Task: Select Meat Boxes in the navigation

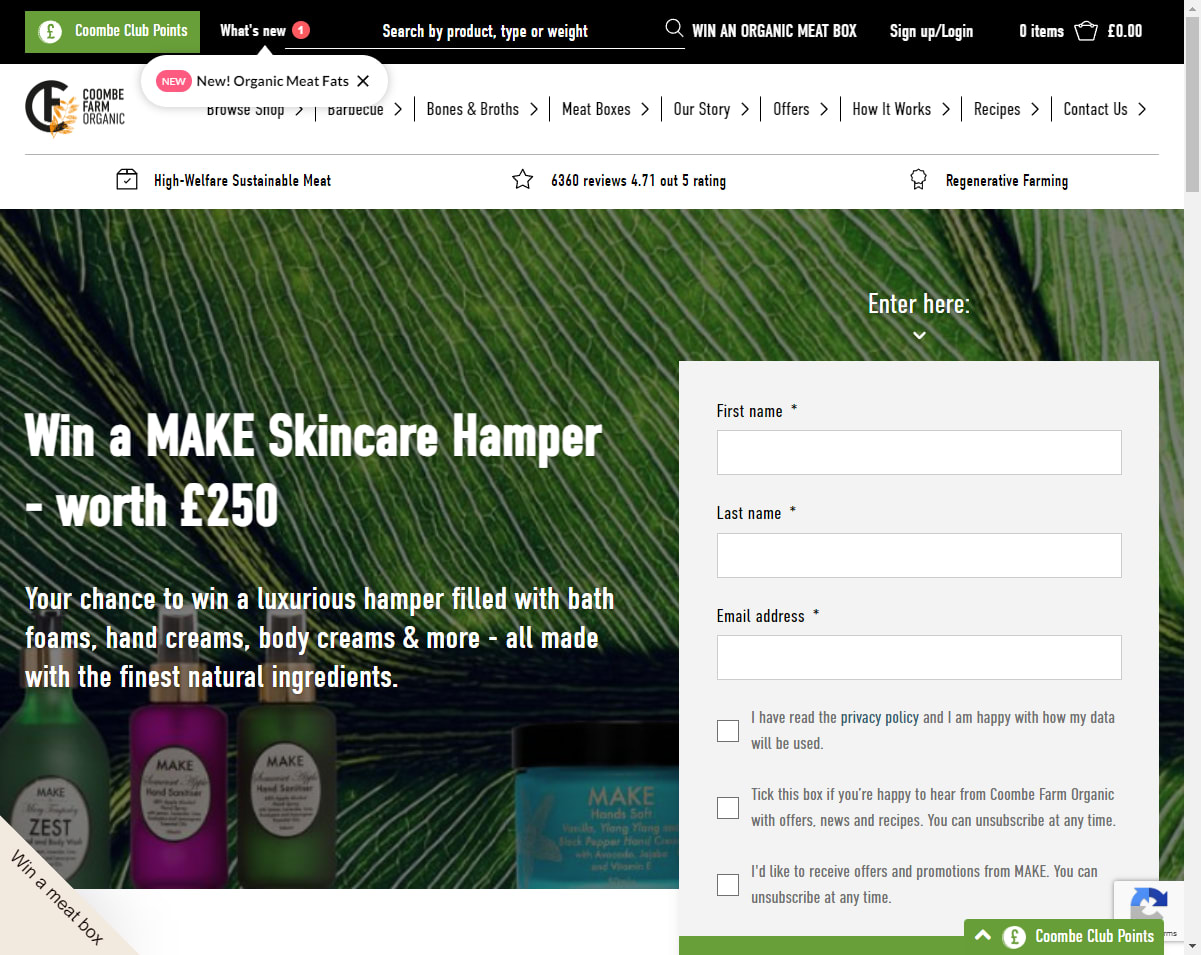Action: [x=596, y=110]
